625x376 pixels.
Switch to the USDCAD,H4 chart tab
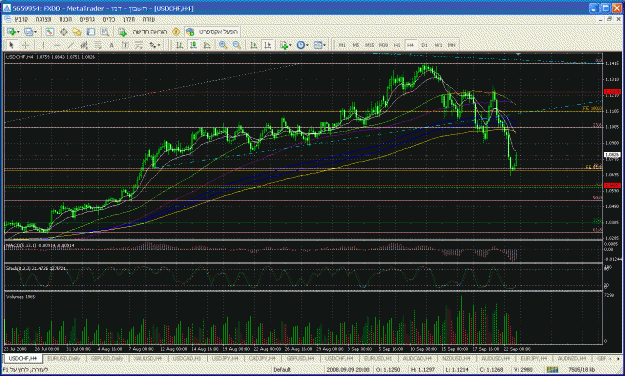187,358
